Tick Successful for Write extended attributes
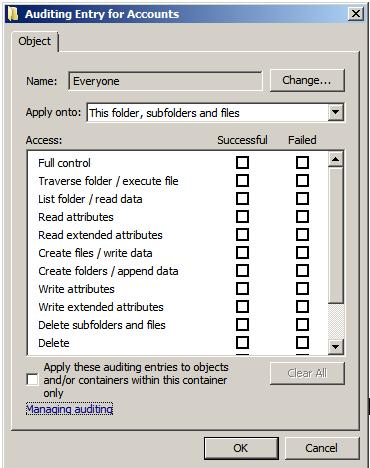This screenshot has width=370, height=468. (242, 307)
